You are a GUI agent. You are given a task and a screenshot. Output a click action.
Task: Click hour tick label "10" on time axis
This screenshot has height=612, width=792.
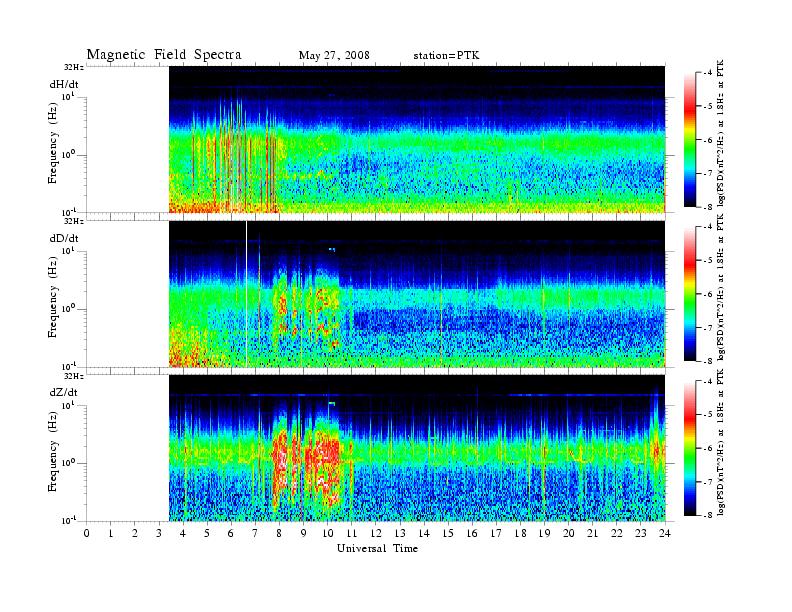coord(327,533)
